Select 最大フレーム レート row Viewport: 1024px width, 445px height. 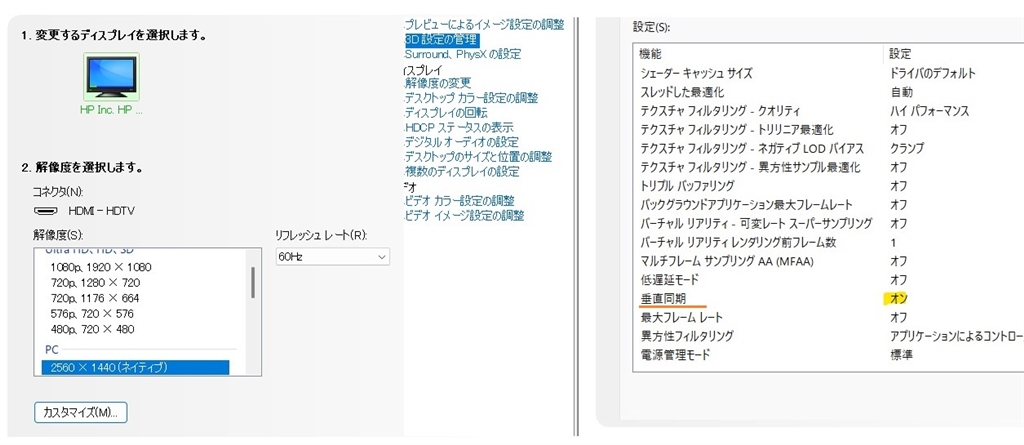pyautogui.click(x=829, y=318)
